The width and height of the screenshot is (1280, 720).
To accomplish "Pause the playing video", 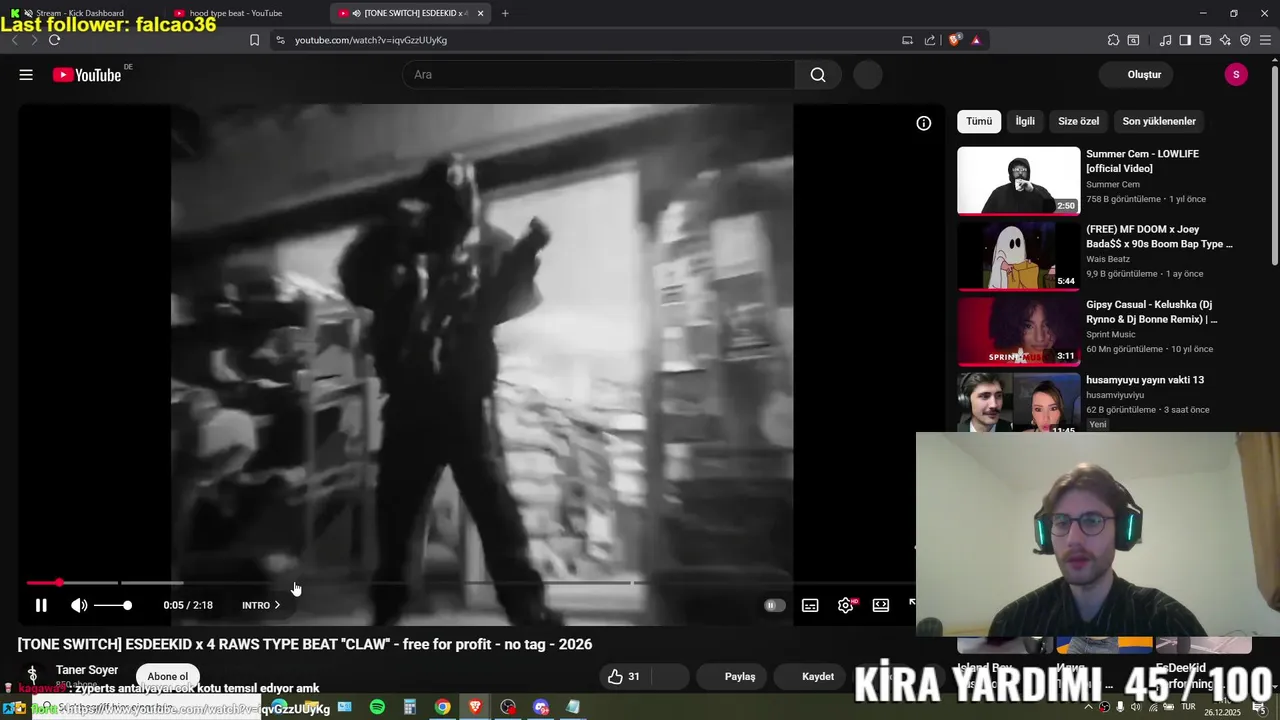I will [x=41, y=605].
